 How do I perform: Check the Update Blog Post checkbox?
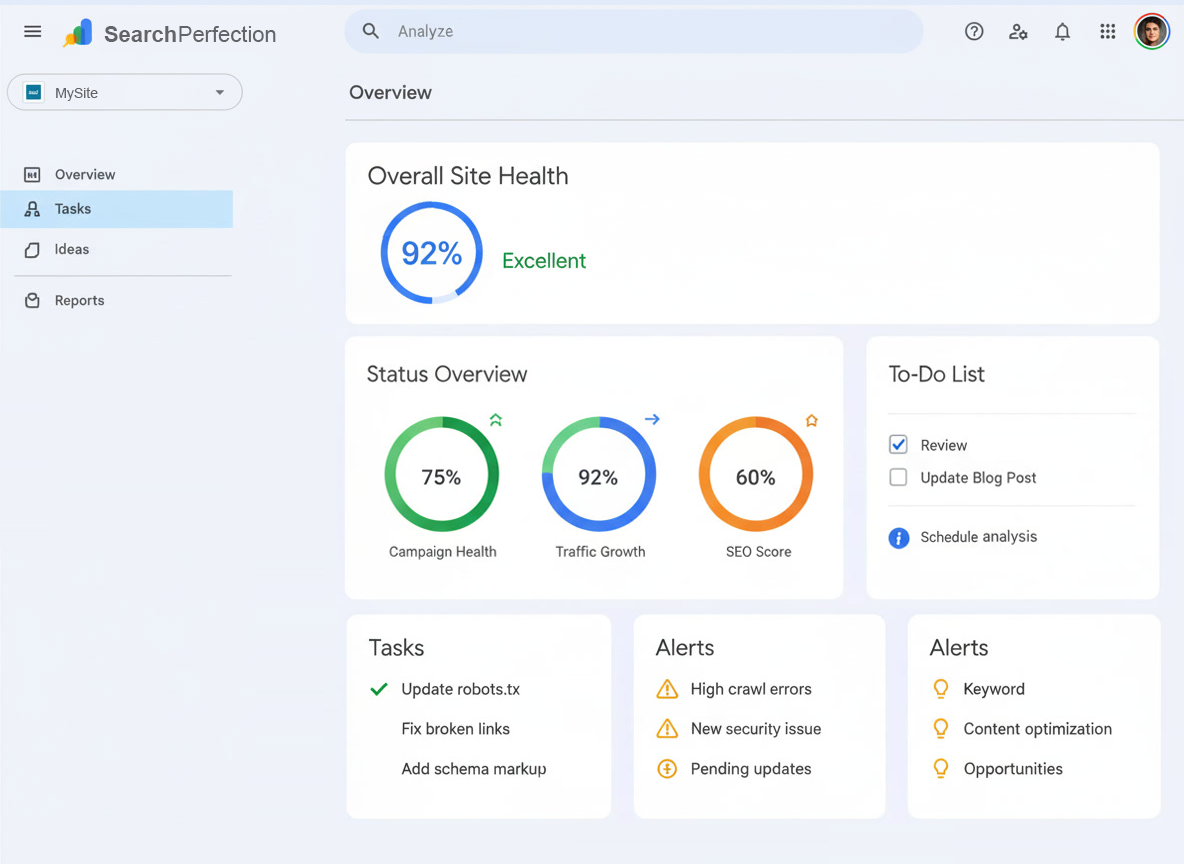pyautogui.click(x=898, y=478)
